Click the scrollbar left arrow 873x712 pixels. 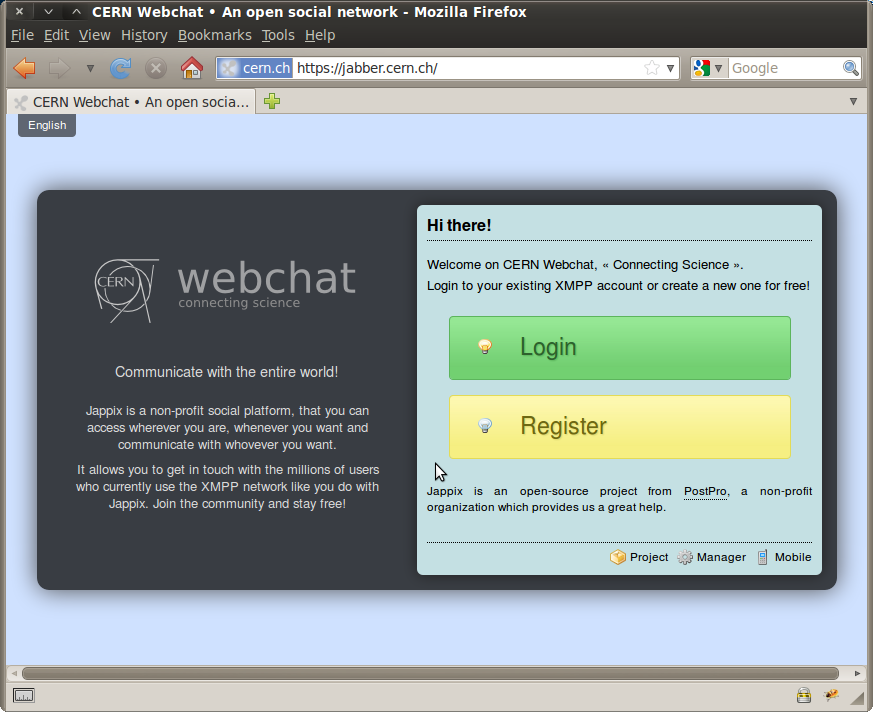14,673
